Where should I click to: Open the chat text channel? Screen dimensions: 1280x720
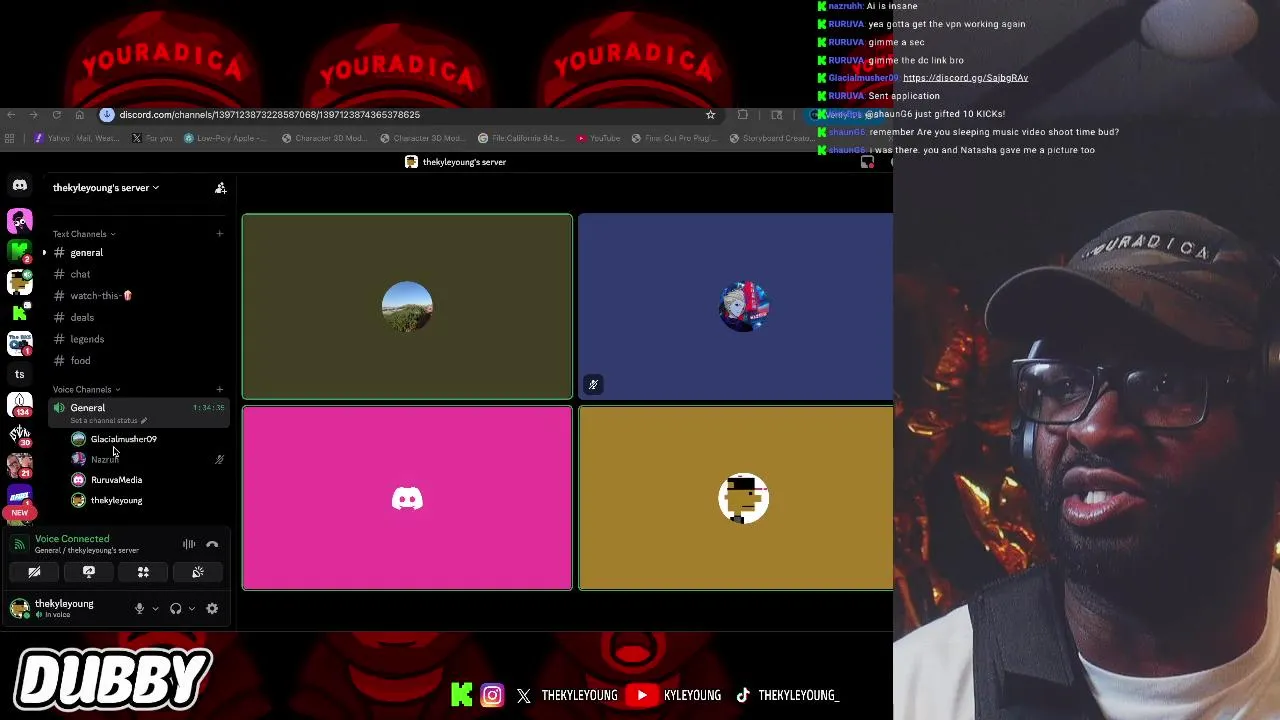[x=138, y=274]
